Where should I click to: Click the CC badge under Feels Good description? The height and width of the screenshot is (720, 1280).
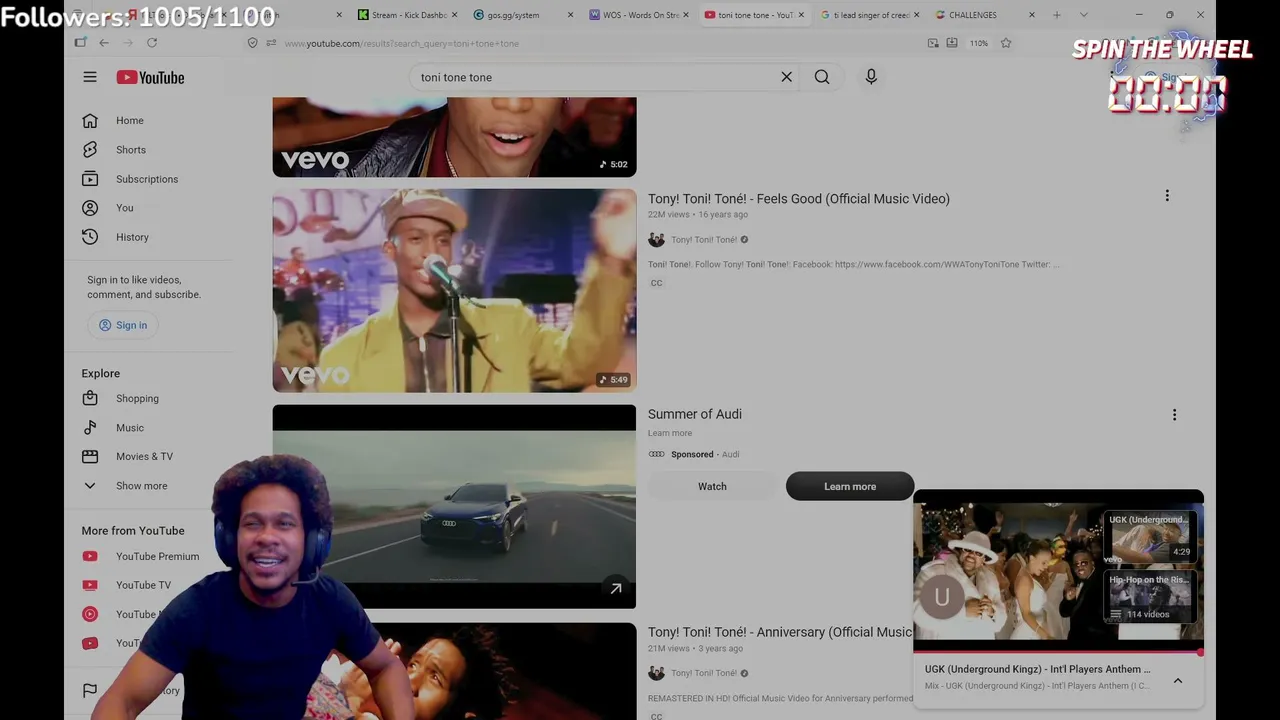(x=656, y=283)
